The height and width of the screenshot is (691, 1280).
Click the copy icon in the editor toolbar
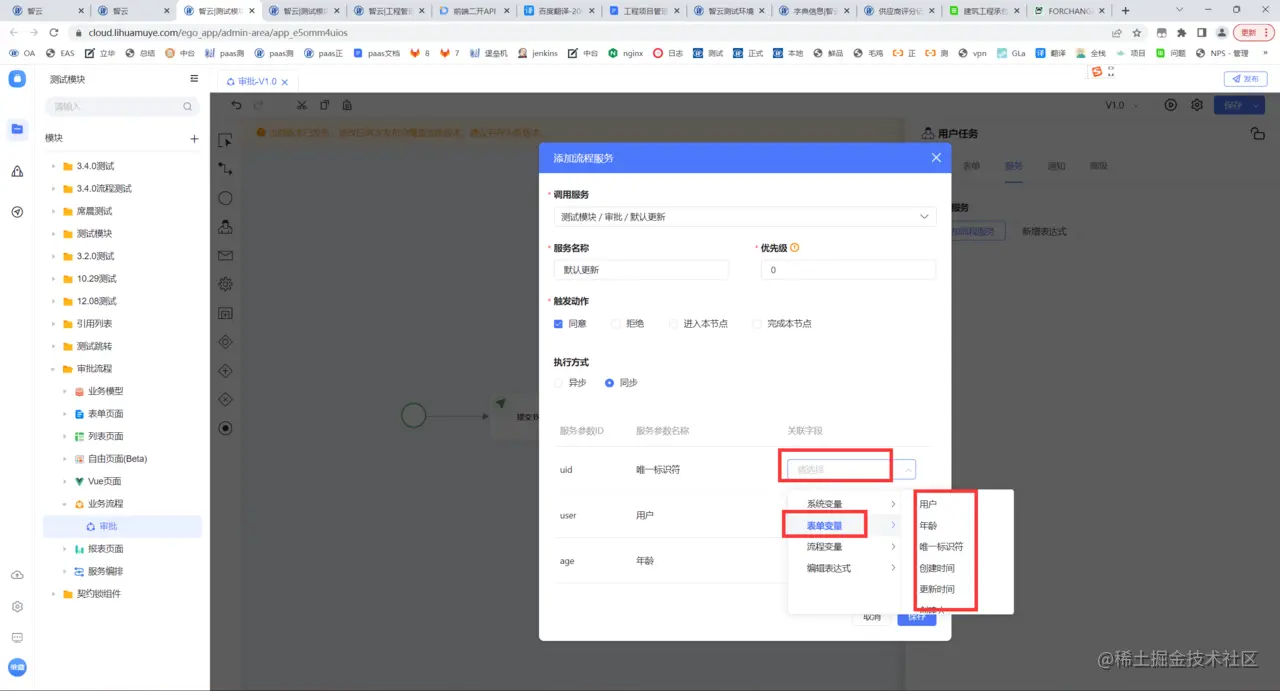[324, 105]
